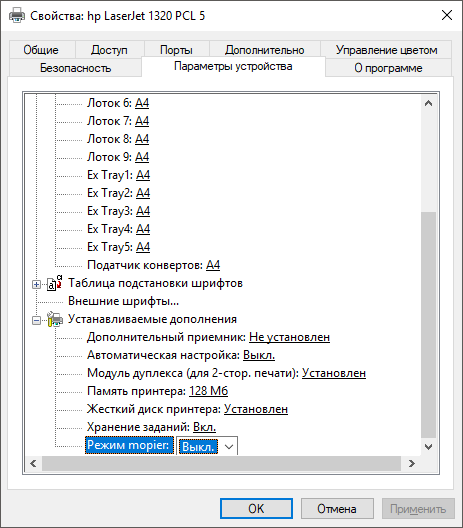
Task: Click the font substitution table icon
Action: [54, 283]
